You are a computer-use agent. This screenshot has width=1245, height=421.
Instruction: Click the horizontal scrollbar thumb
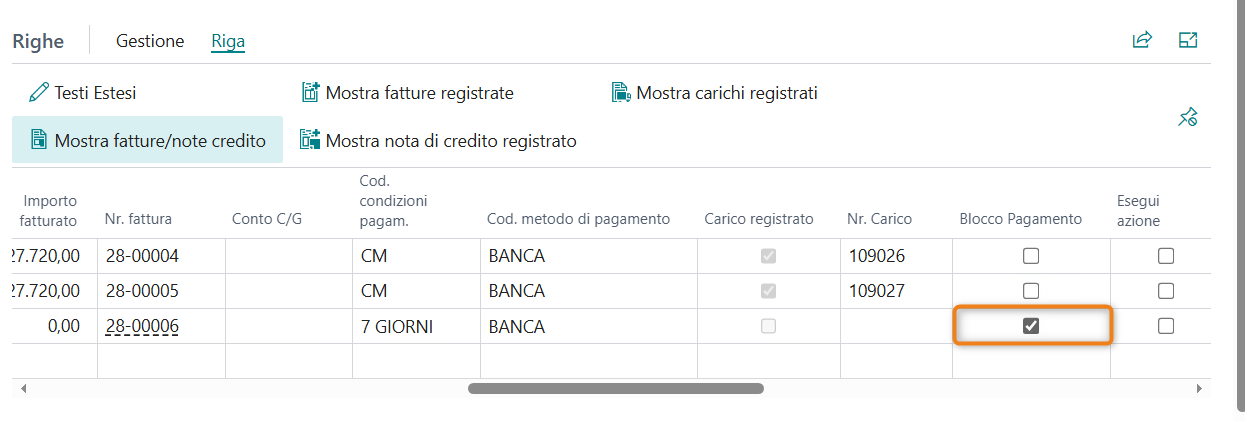pyautogui.click(x=615, y=388)
